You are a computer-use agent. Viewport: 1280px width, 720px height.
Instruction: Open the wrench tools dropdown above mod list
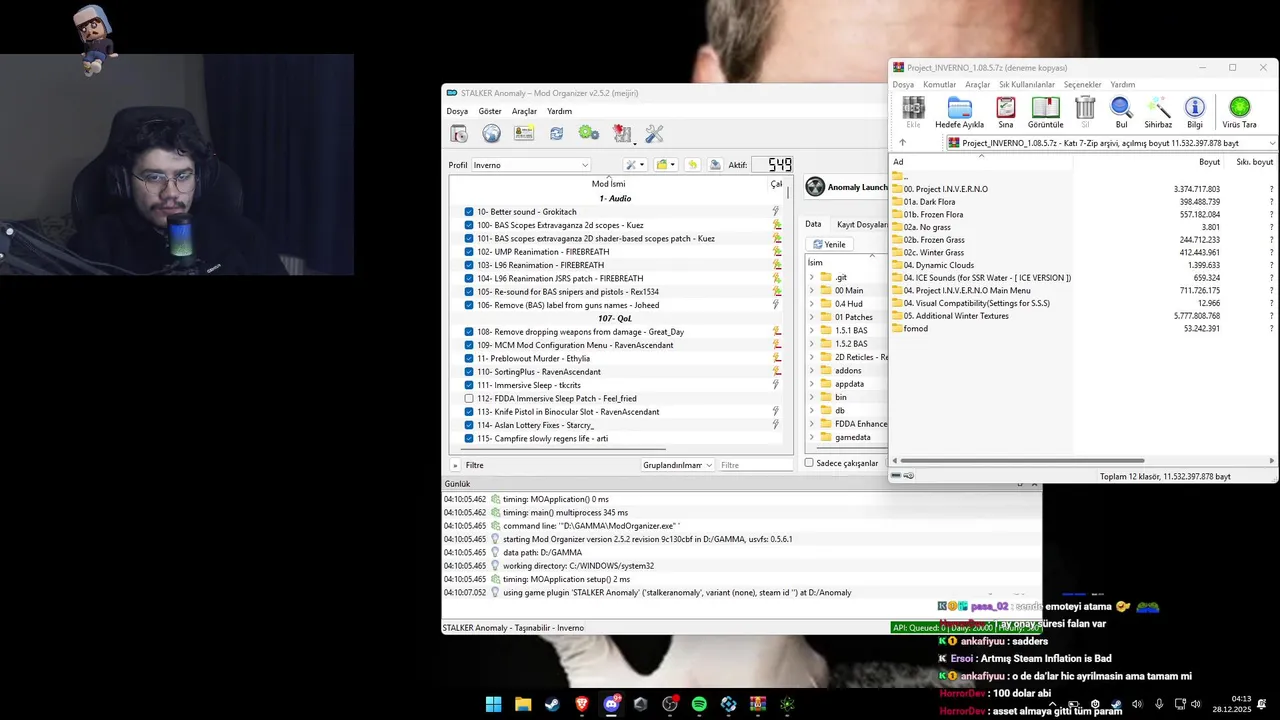pyautogui.click(x=635, y=165)
